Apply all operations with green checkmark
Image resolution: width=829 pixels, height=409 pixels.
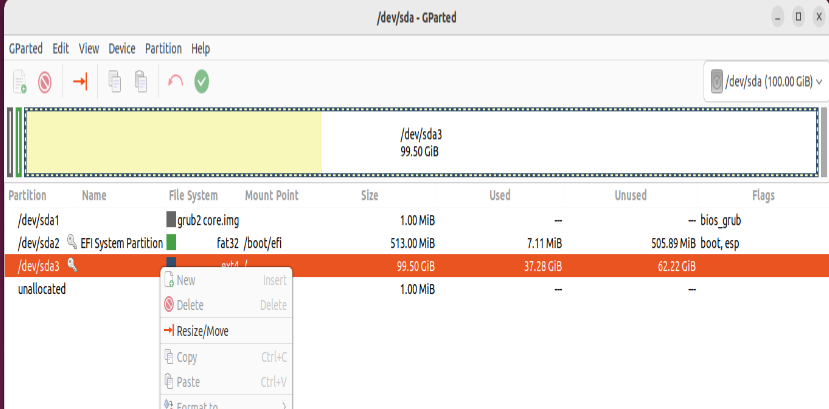pyautogui.click(x=201, y=81)
